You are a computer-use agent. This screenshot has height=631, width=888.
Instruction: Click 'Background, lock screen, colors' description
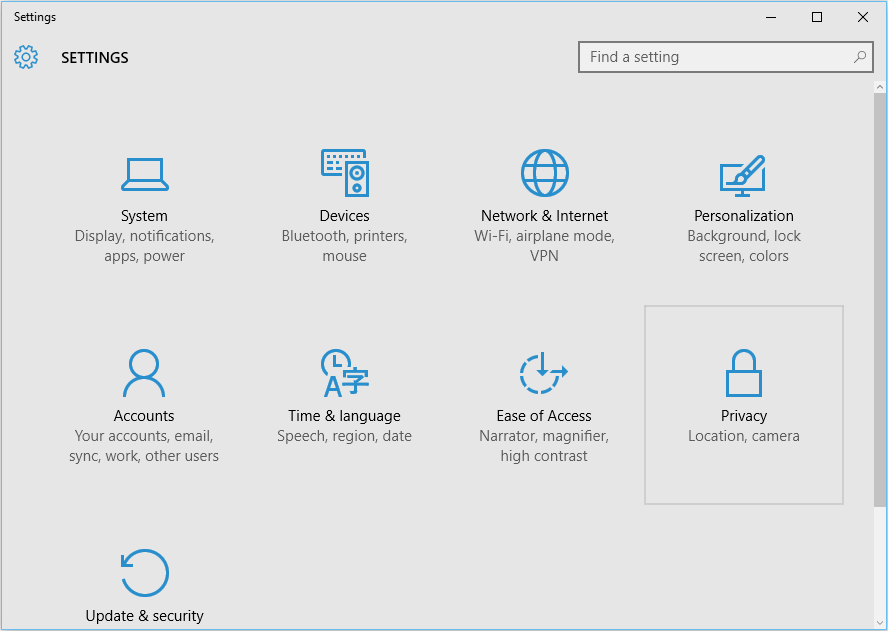tap(744, 246)
